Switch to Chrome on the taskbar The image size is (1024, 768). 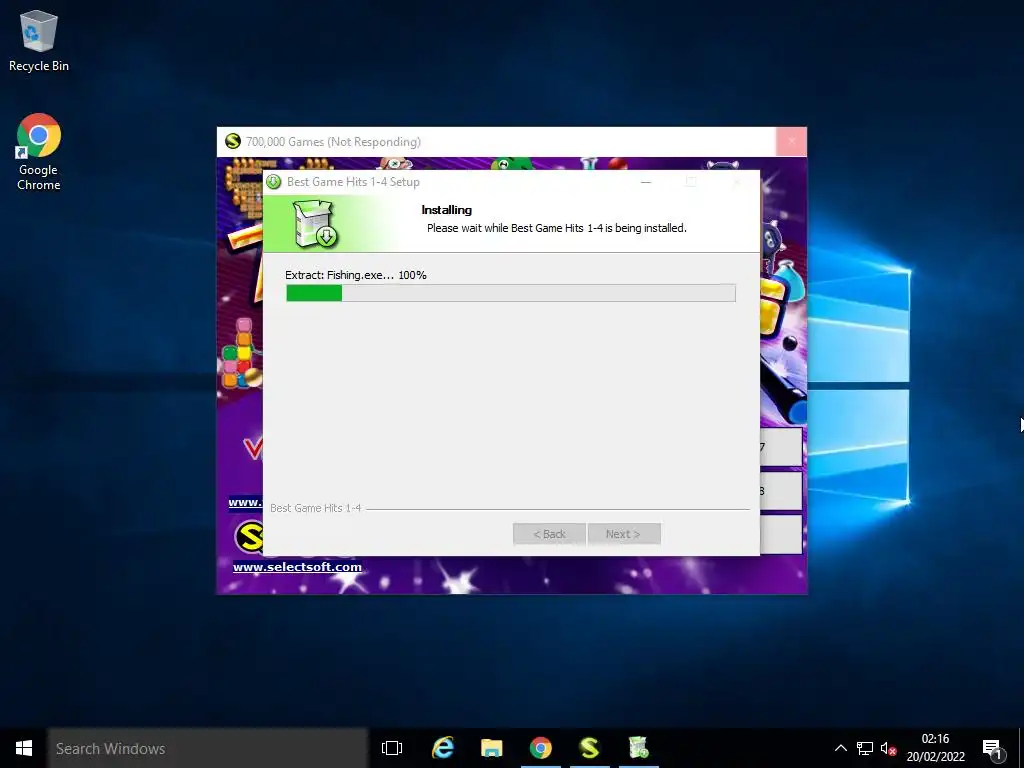click(541, 748)
